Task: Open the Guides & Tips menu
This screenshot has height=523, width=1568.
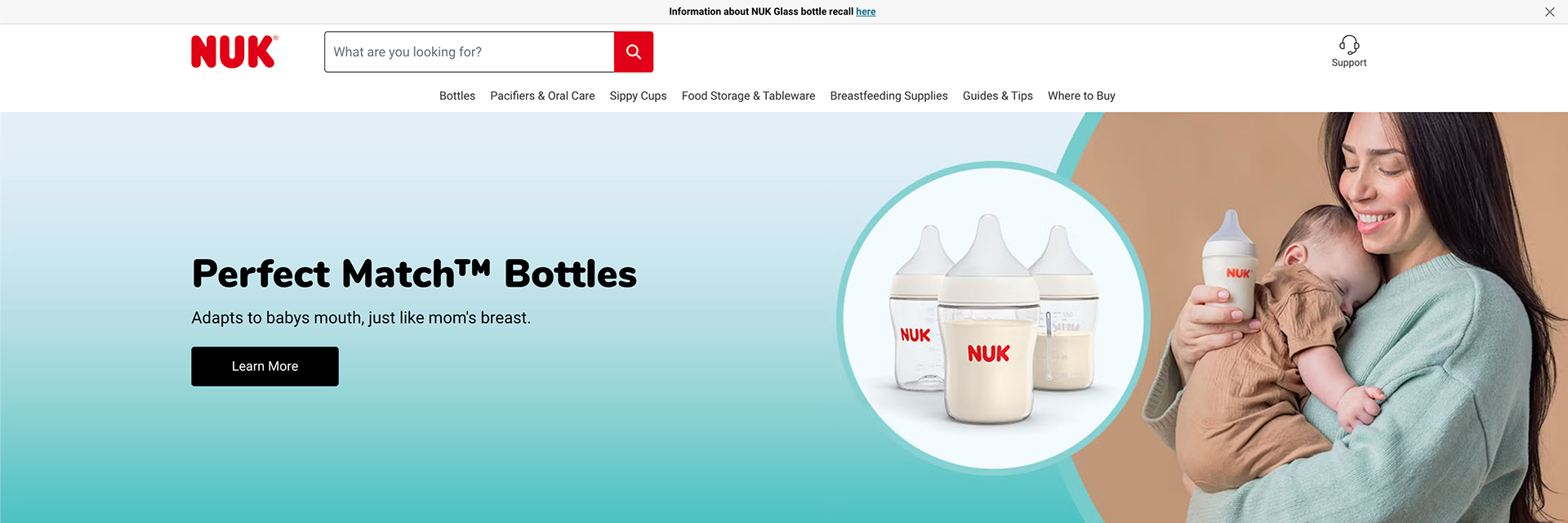Action: tap(998, 96)
